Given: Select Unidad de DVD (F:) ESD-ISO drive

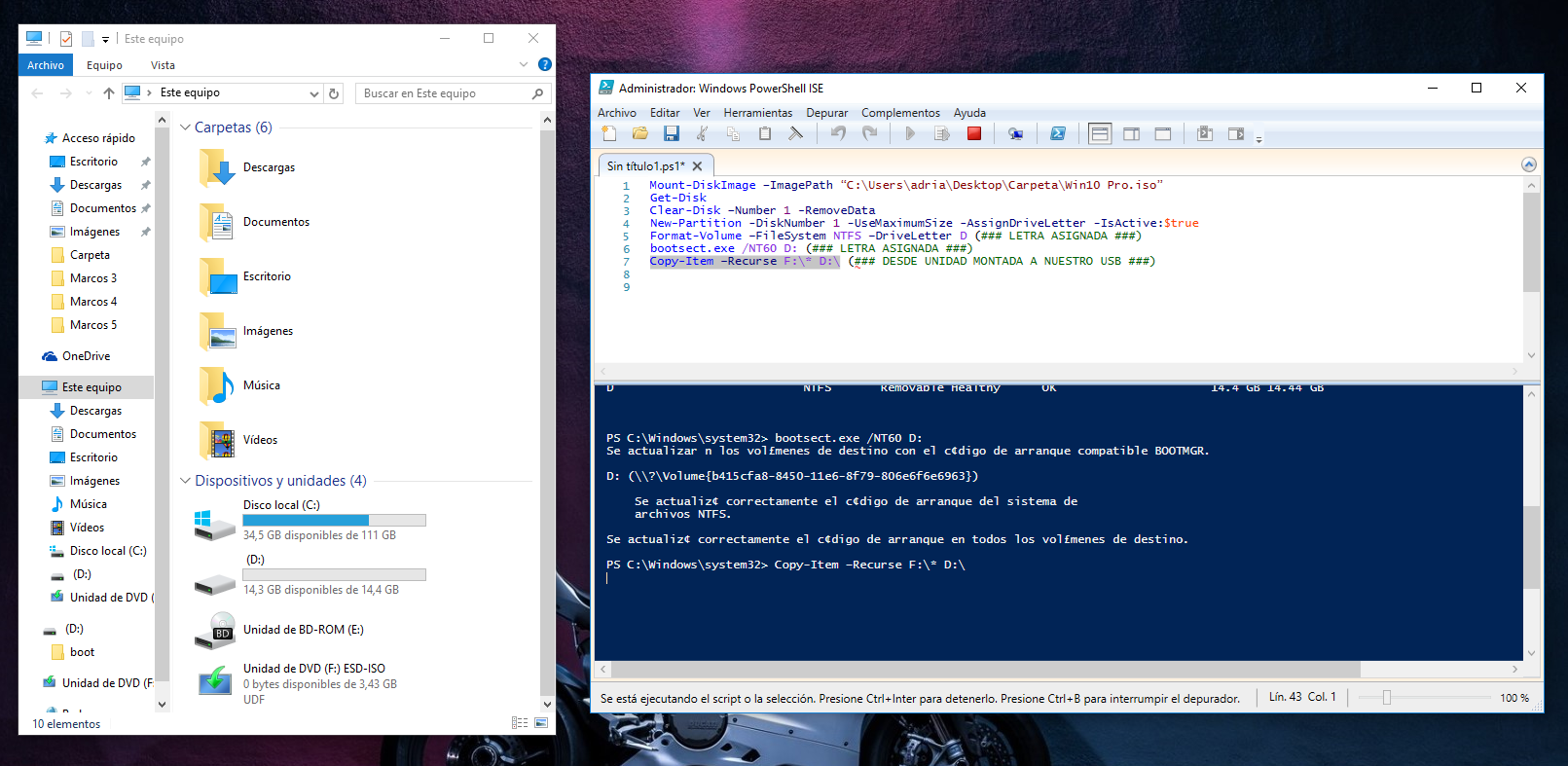Looking at the screenshot, I should 297,683.
